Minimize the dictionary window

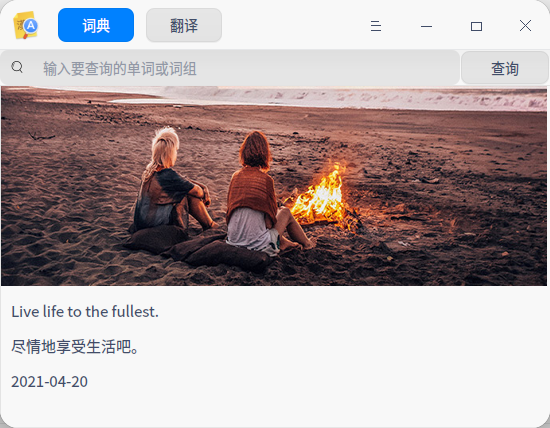point(426,26)
